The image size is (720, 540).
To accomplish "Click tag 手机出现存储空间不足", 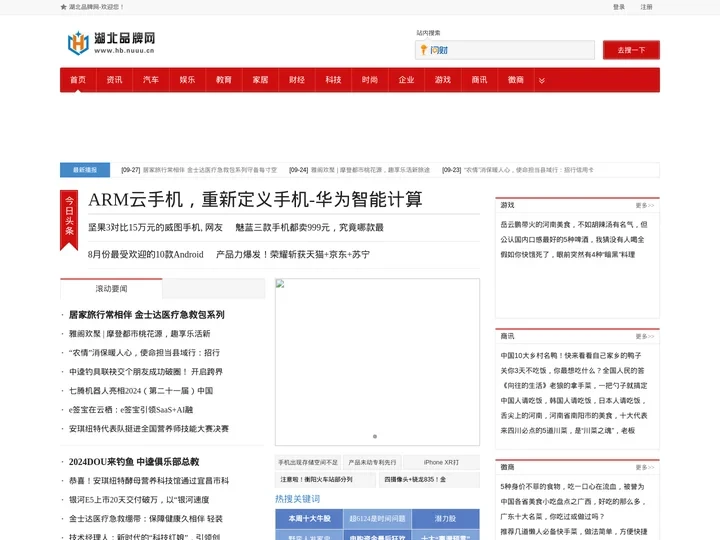I will [308, 462].
